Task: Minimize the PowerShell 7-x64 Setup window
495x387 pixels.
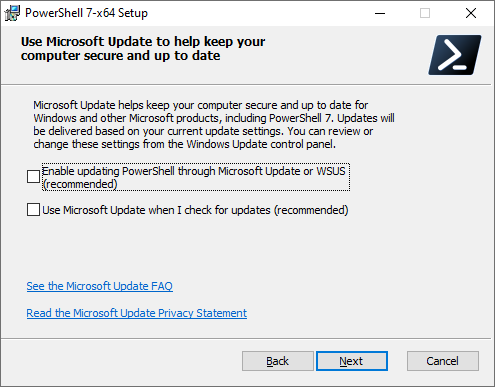Action: (380, 13)
